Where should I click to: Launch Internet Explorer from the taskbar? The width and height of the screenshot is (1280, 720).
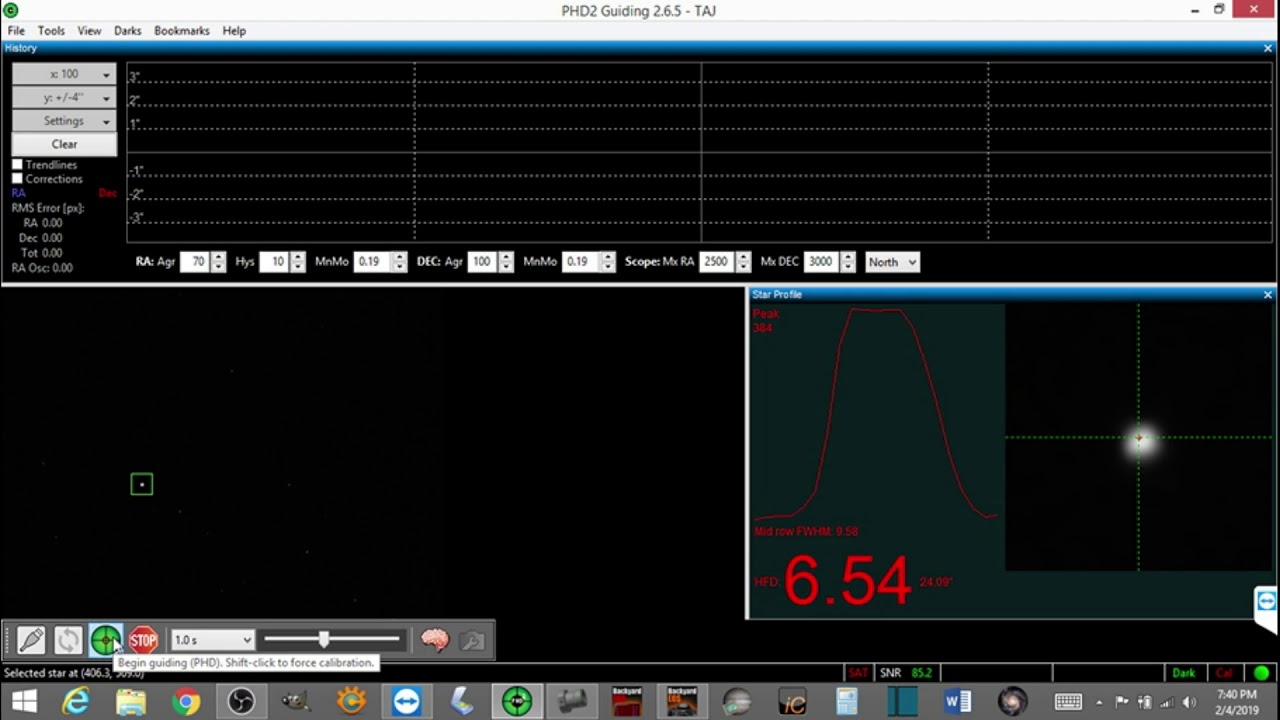(76, 701)
